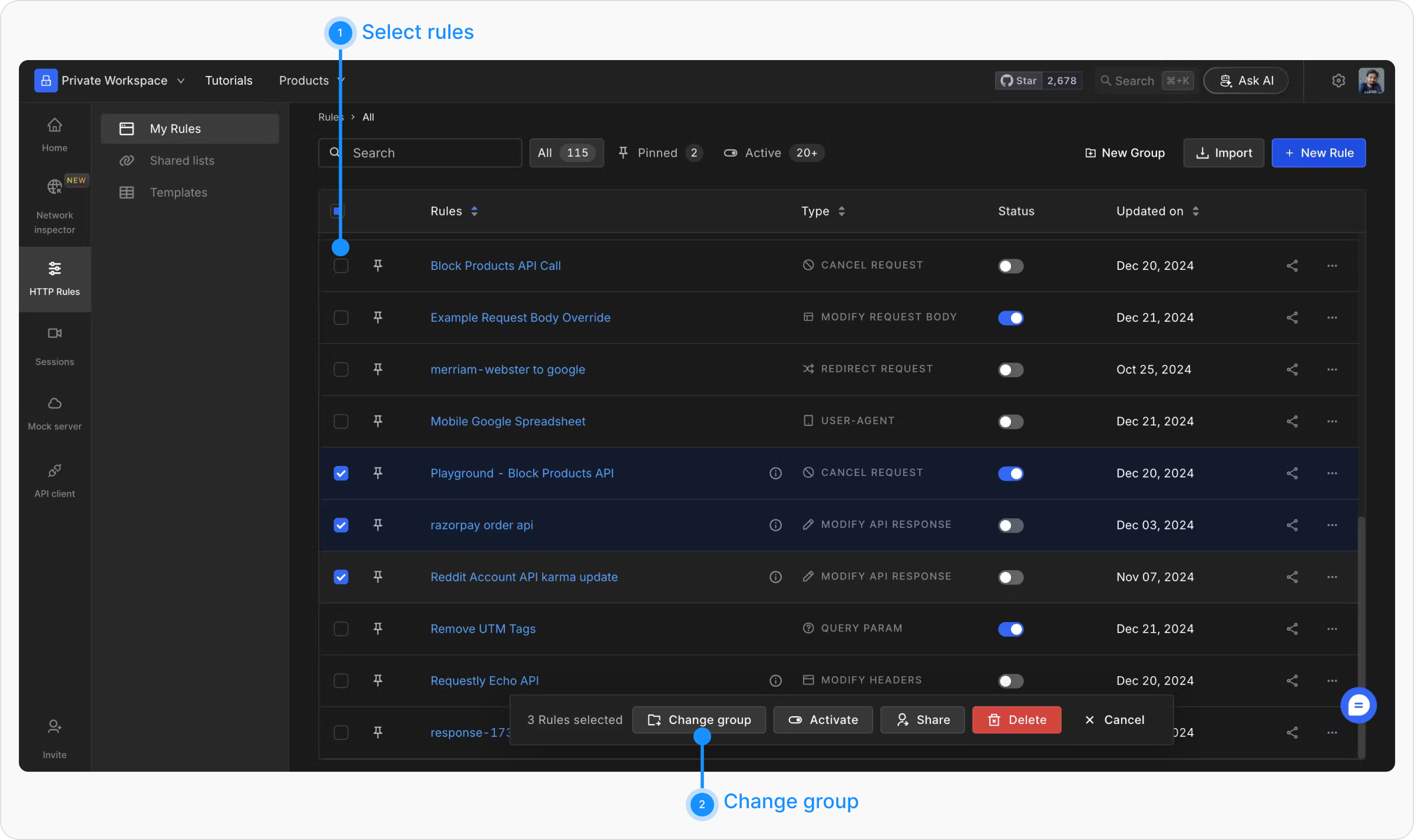This screenshot has width=1414, height=840.
Task: Click the settings gear icon
Action: (1338, 81)
